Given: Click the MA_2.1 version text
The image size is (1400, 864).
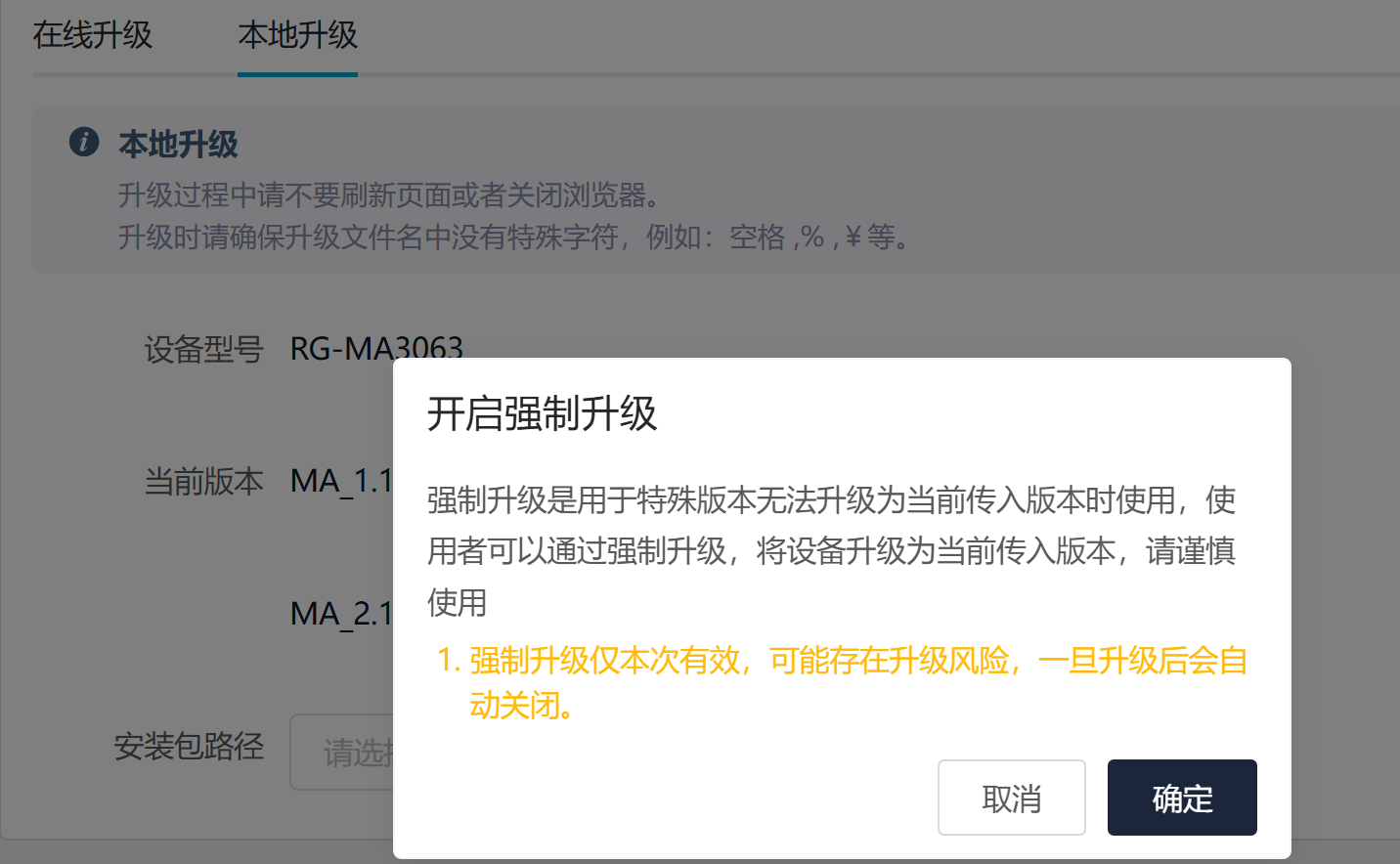Looking at the screenshot, I should (341, 614).
